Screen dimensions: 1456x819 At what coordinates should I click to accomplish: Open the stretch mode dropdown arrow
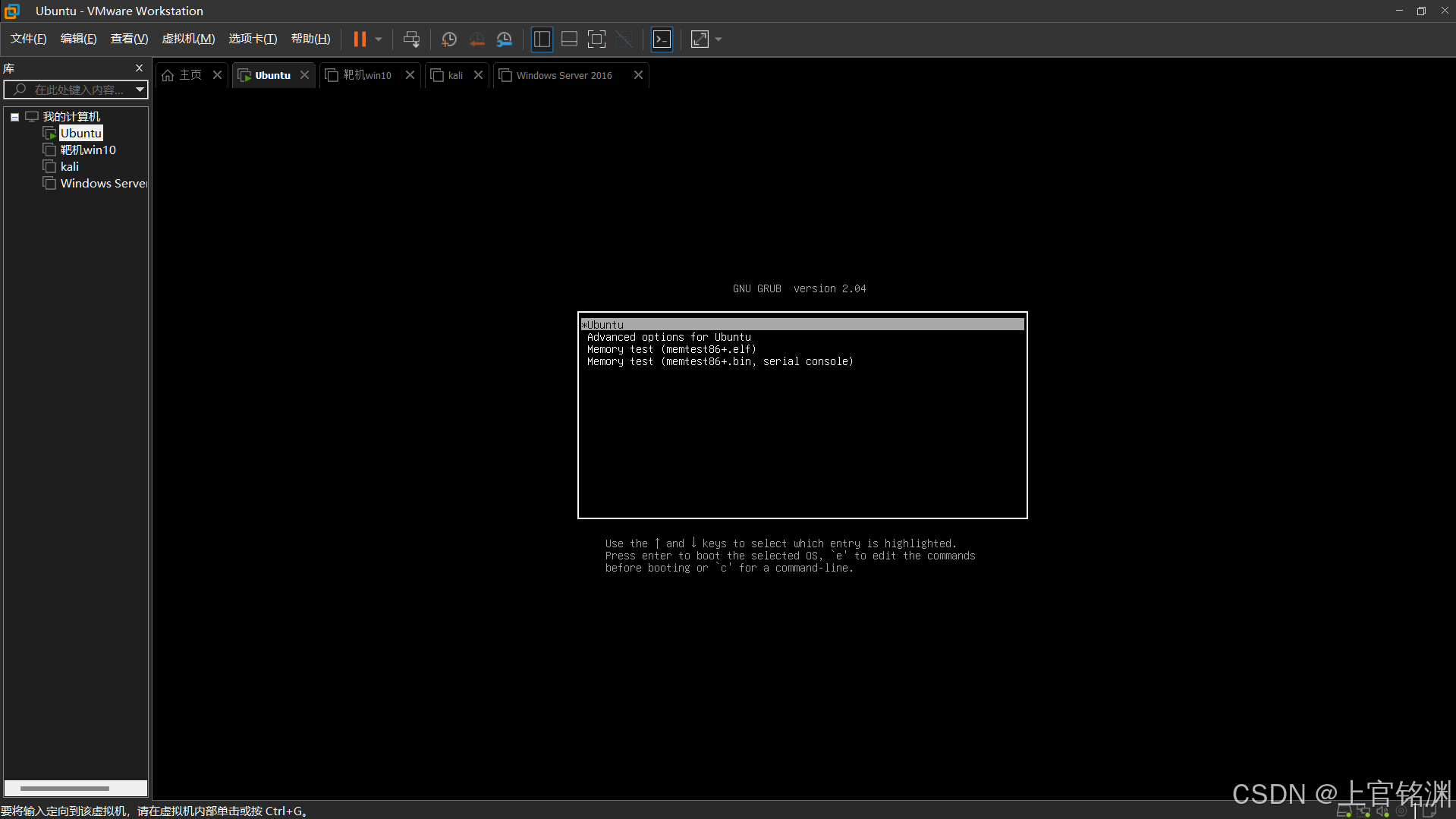(x=719, y=39)
